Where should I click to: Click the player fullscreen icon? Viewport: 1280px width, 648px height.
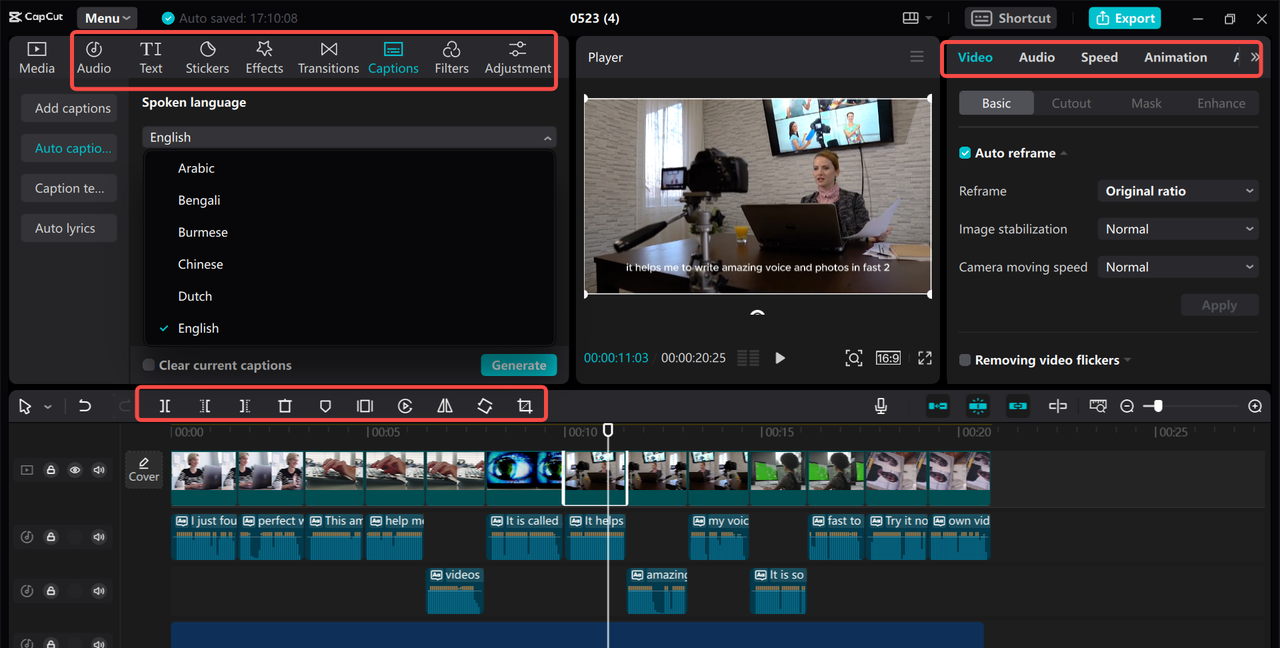click(x=925, y=358)
